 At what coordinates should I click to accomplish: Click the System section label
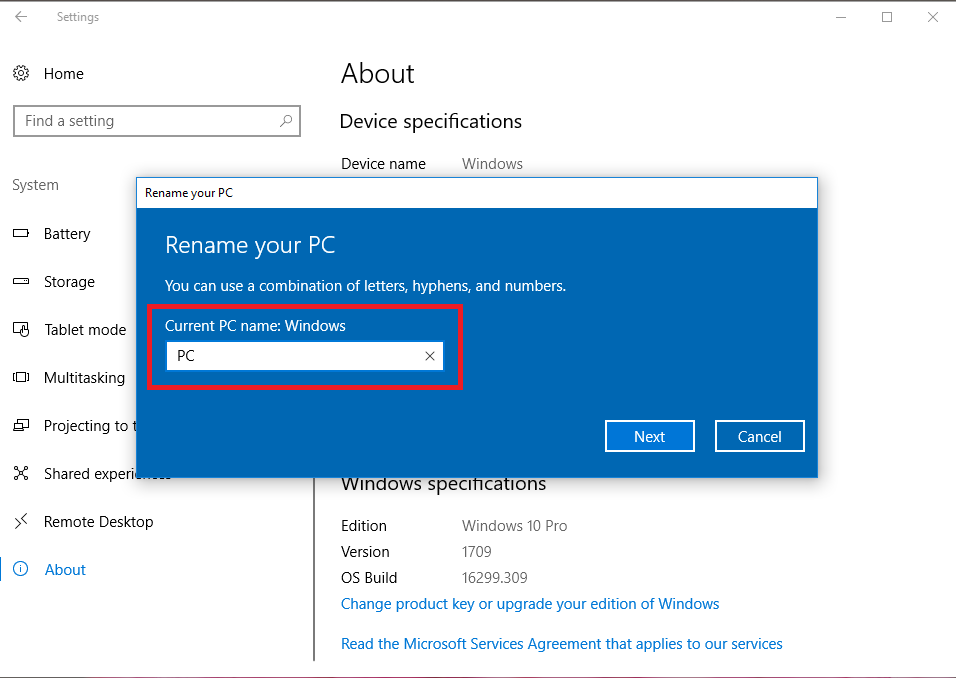click(35, 185)
